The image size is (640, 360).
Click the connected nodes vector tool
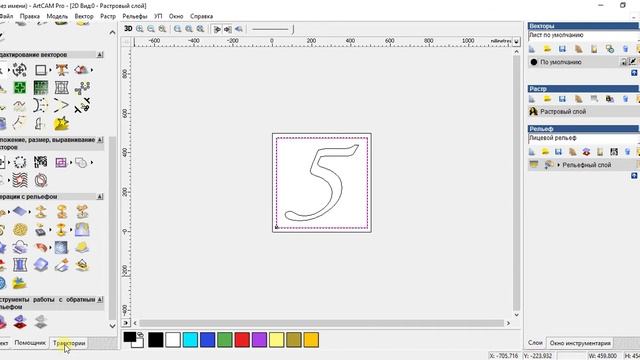click(82, 87)
